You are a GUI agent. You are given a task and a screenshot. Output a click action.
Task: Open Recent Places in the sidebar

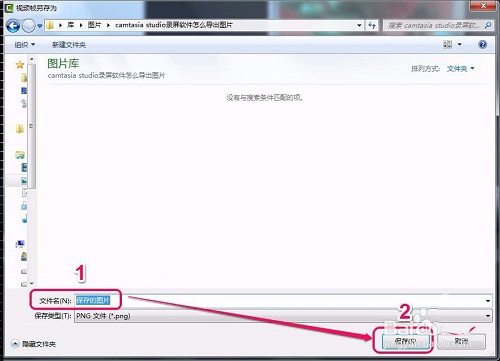point(24,103)
